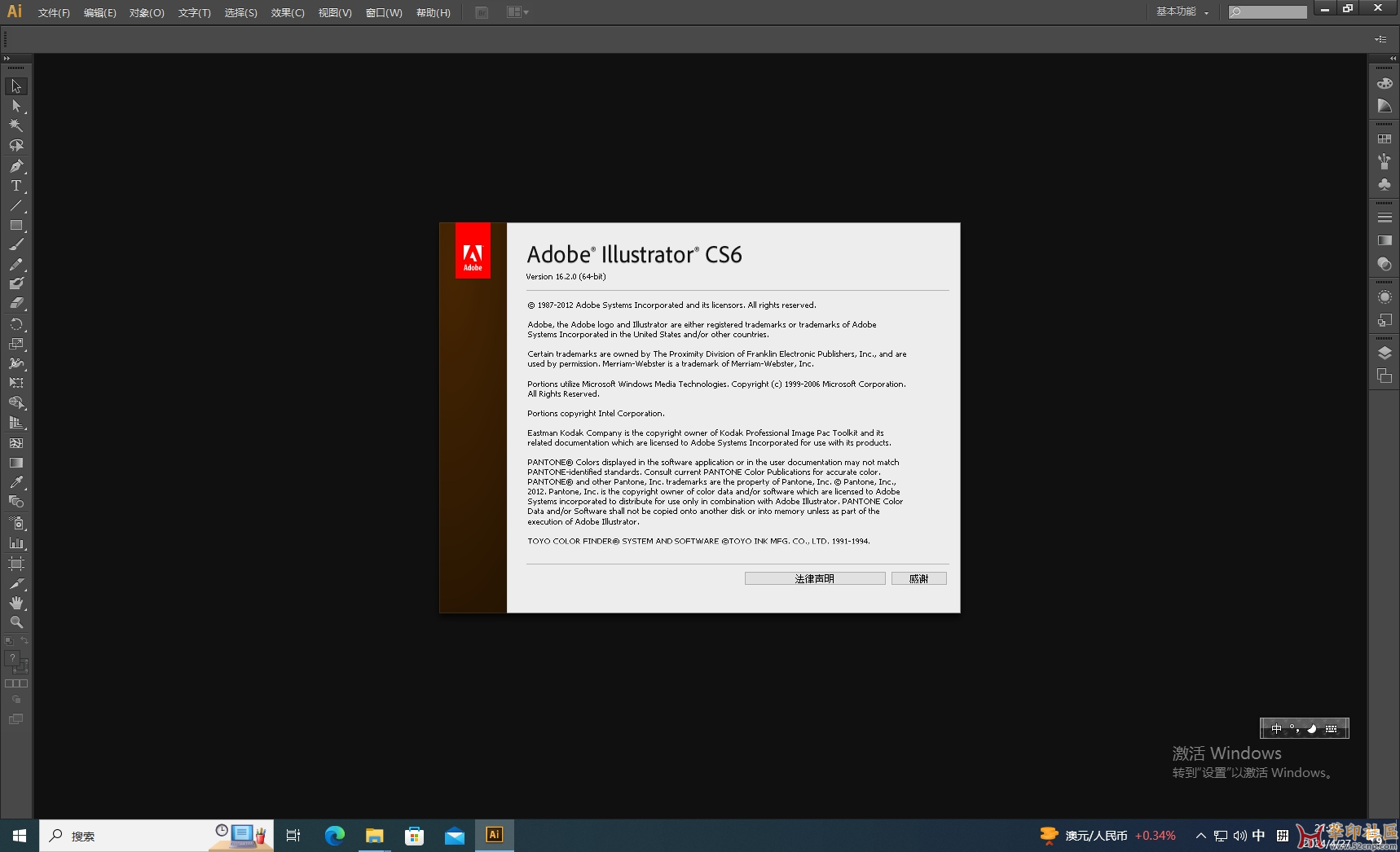Viewport: 1400px width, 852px height.
Task: Choose the Magic Wand tool
Action: tap(16, 125)
